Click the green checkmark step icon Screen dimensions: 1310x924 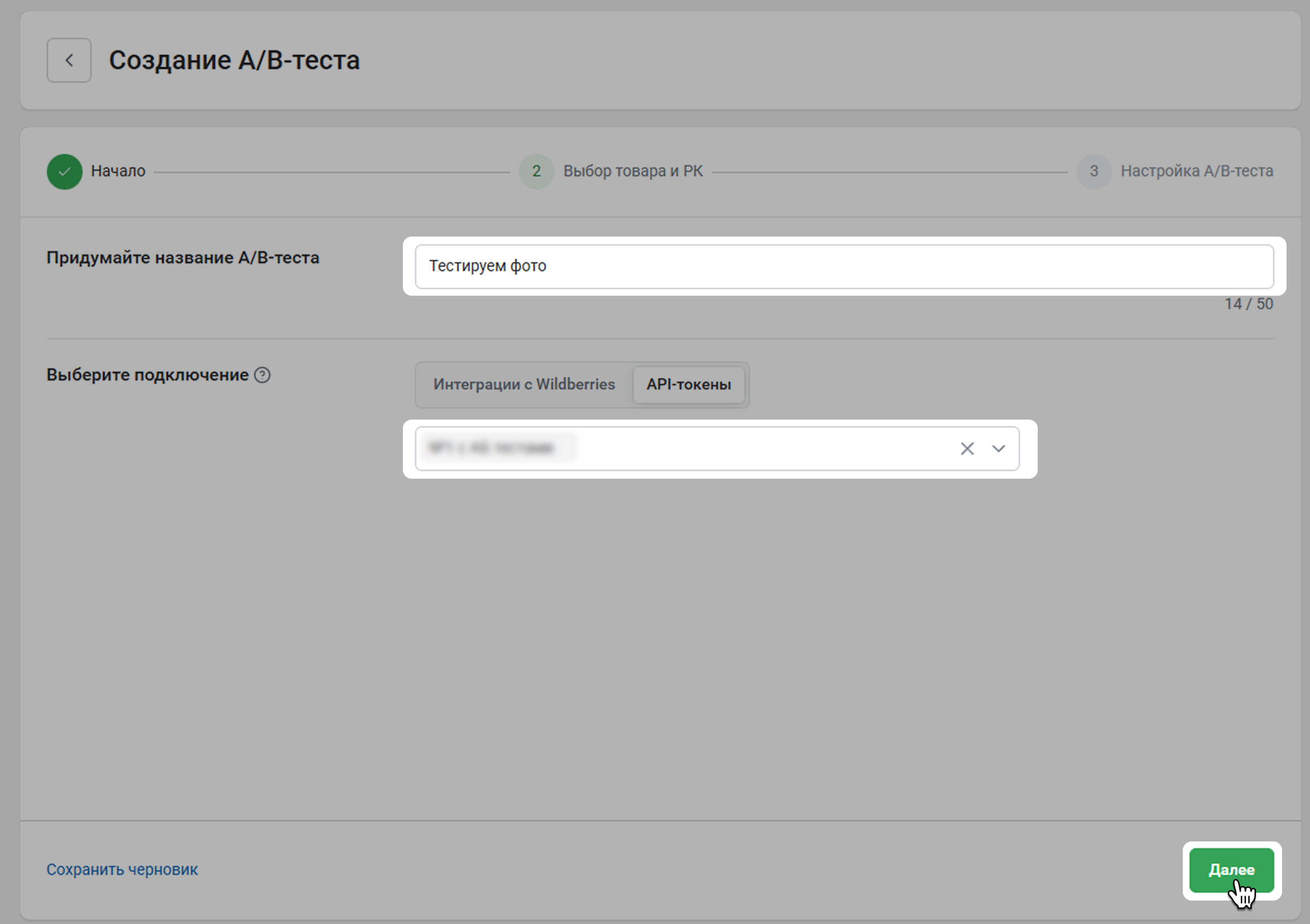(x=65, y=171)
